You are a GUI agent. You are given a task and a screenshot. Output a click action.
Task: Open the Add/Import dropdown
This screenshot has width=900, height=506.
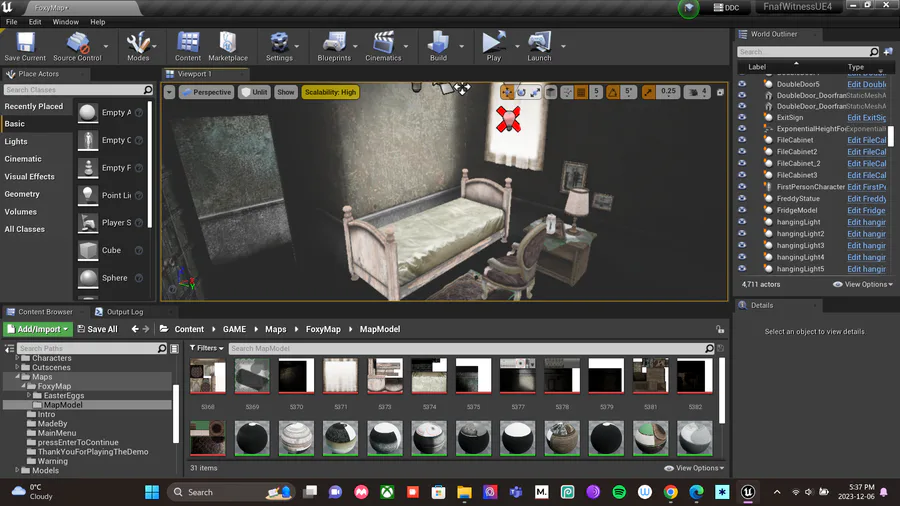[37, 329]
